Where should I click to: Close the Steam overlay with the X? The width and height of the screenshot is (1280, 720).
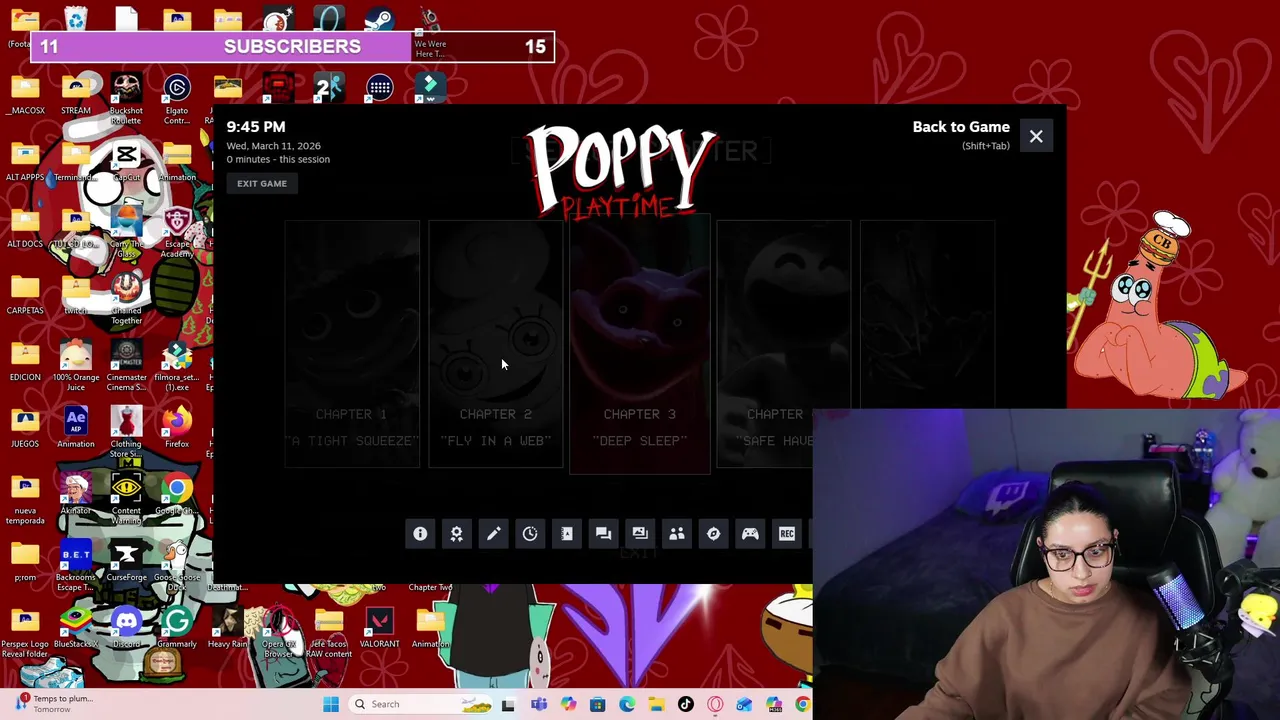(x=1036, y=136)
